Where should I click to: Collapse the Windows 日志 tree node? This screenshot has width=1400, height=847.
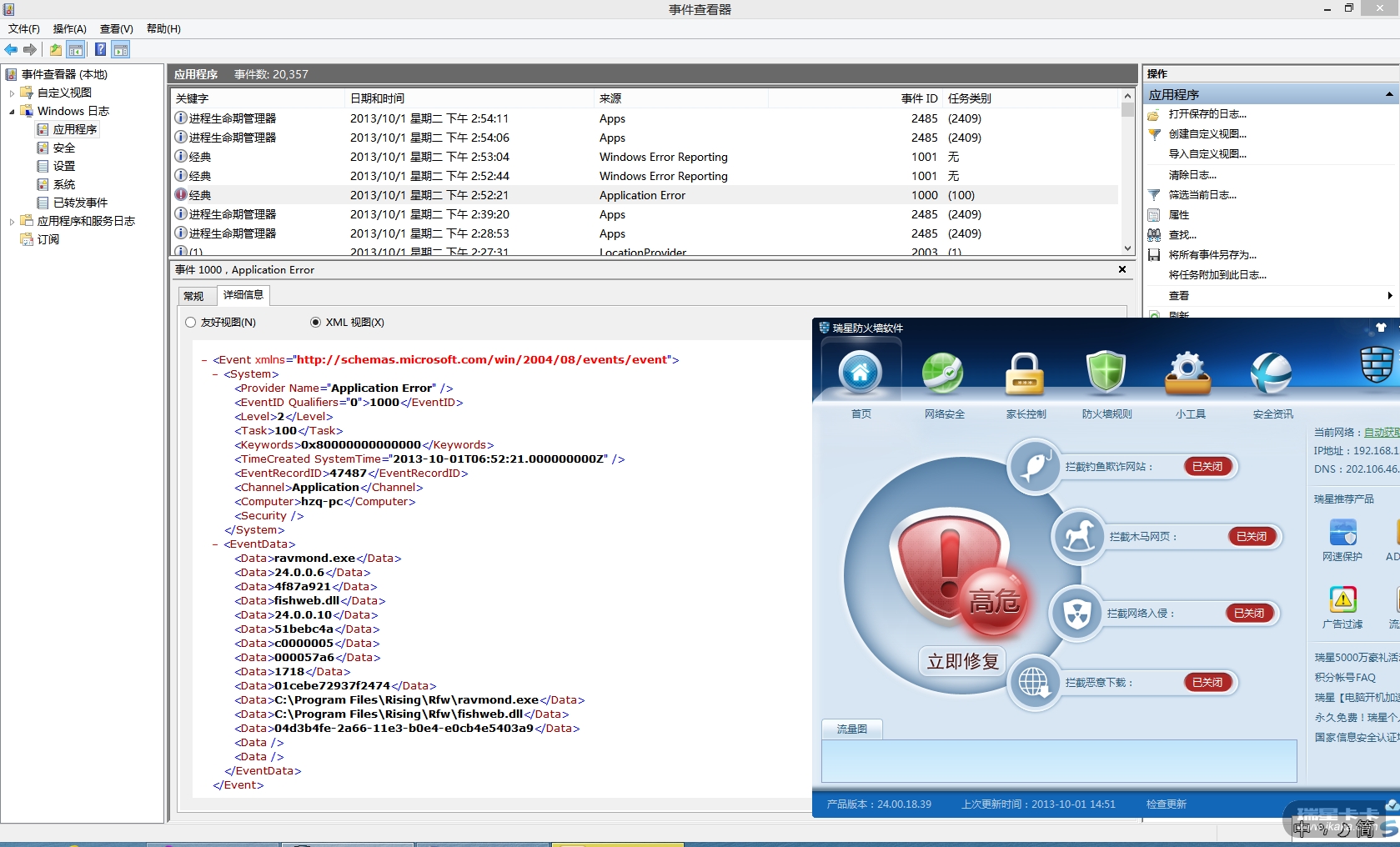pyautogui.click(x=12, y=112)
